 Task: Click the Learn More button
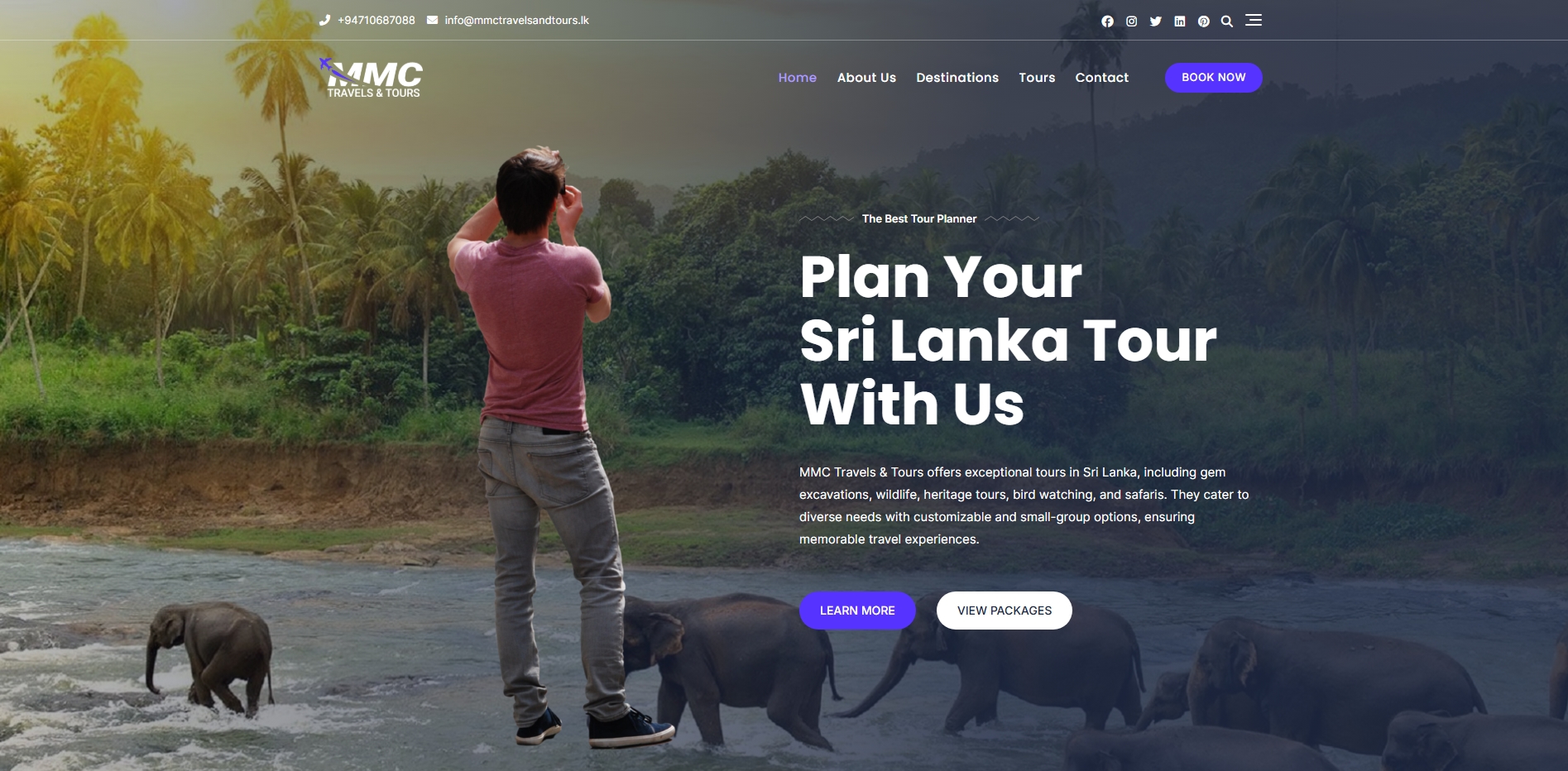857,611
